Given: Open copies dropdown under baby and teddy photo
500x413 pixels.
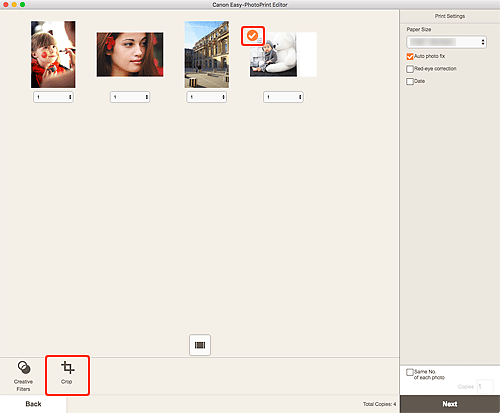Looking at the screenshot, I should 283,97.
